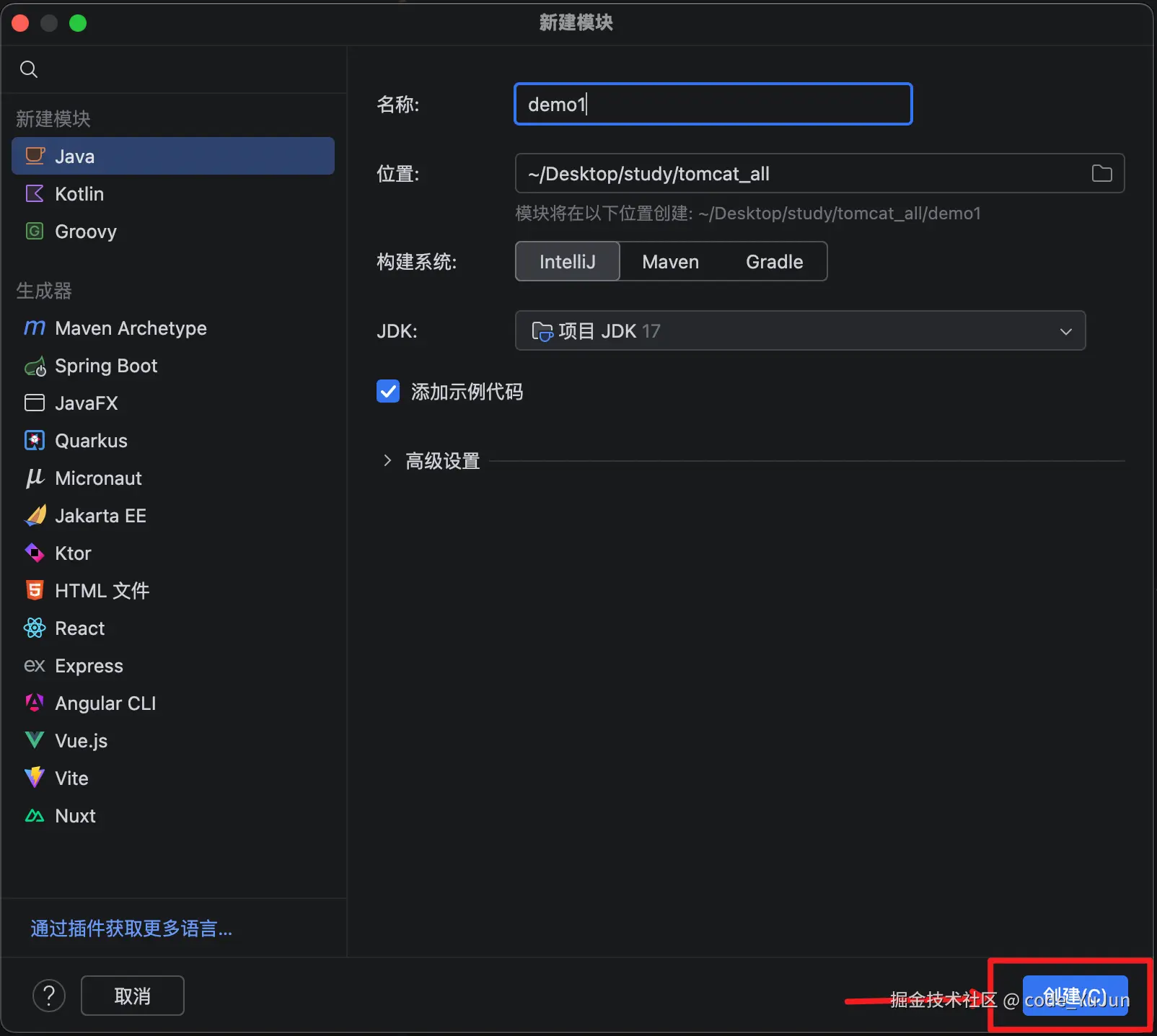
Task: Switch build system to Maven
Action: pyautogui.click(x=671, y=261)
